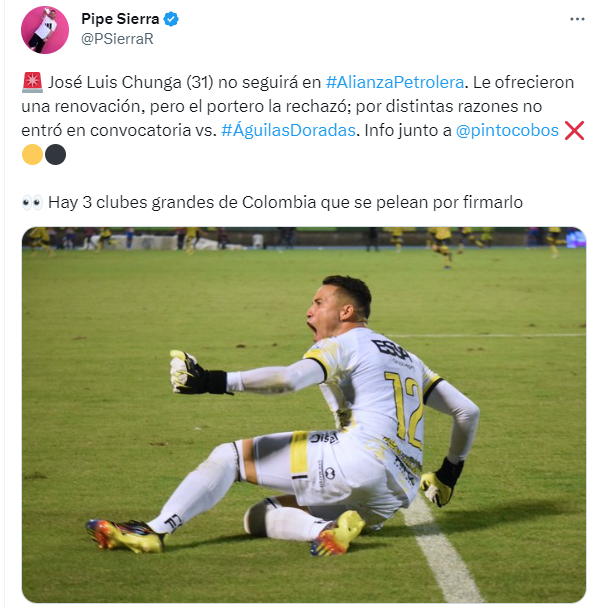
Task: Click the Pipe Sierra profile avatar
Action: point(45,30)
